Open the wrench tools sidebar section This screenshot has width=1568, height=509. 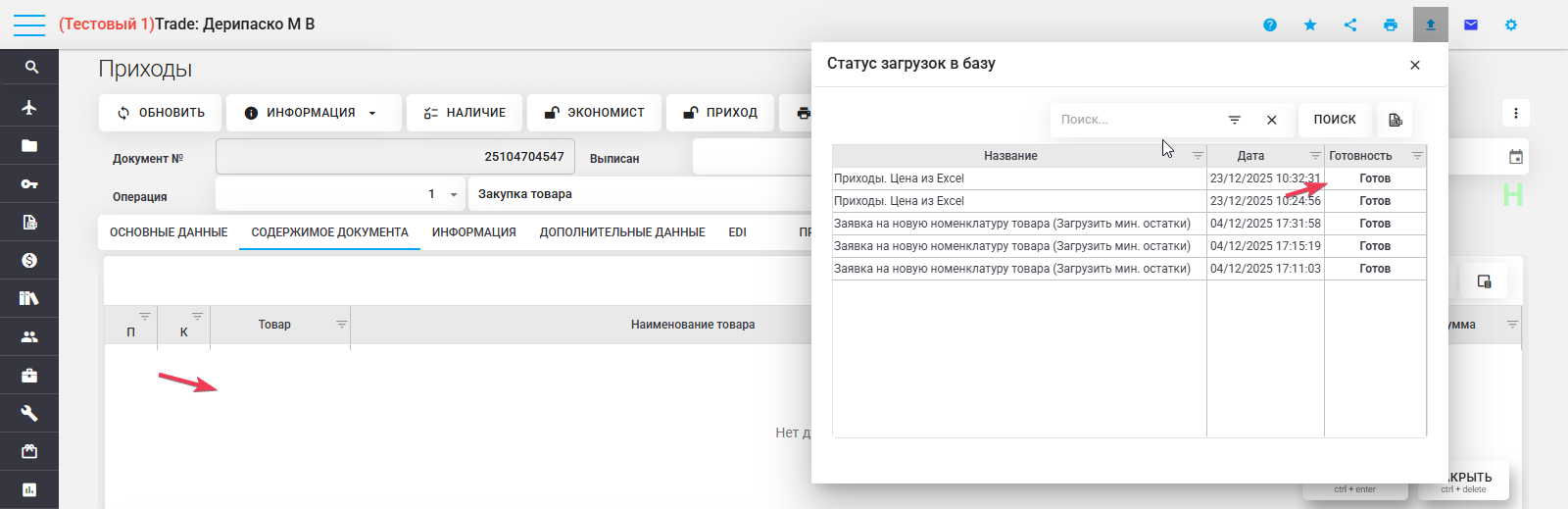pyautogui.click(x=29, y=413)
